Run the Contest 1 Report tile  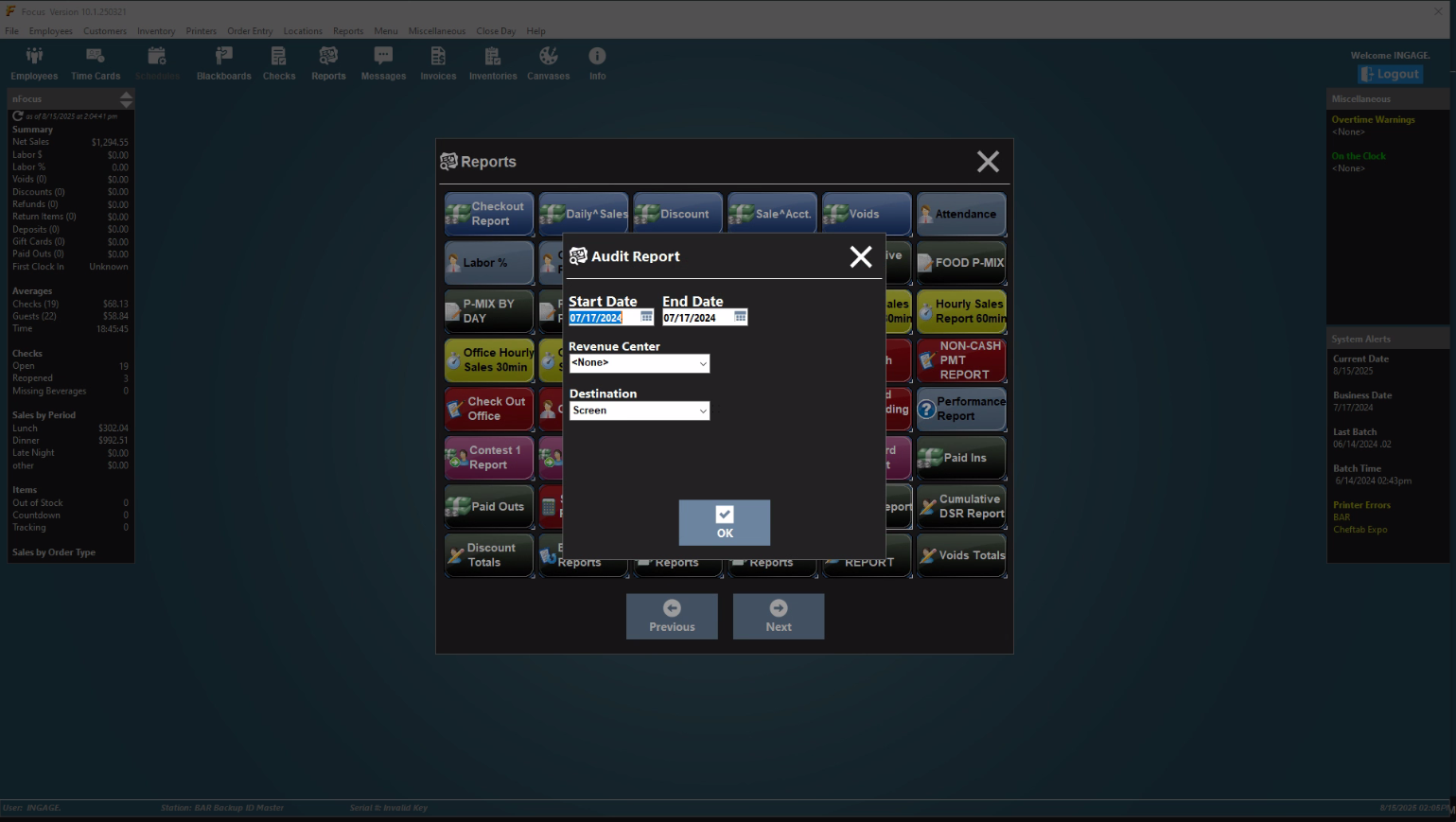489,458
